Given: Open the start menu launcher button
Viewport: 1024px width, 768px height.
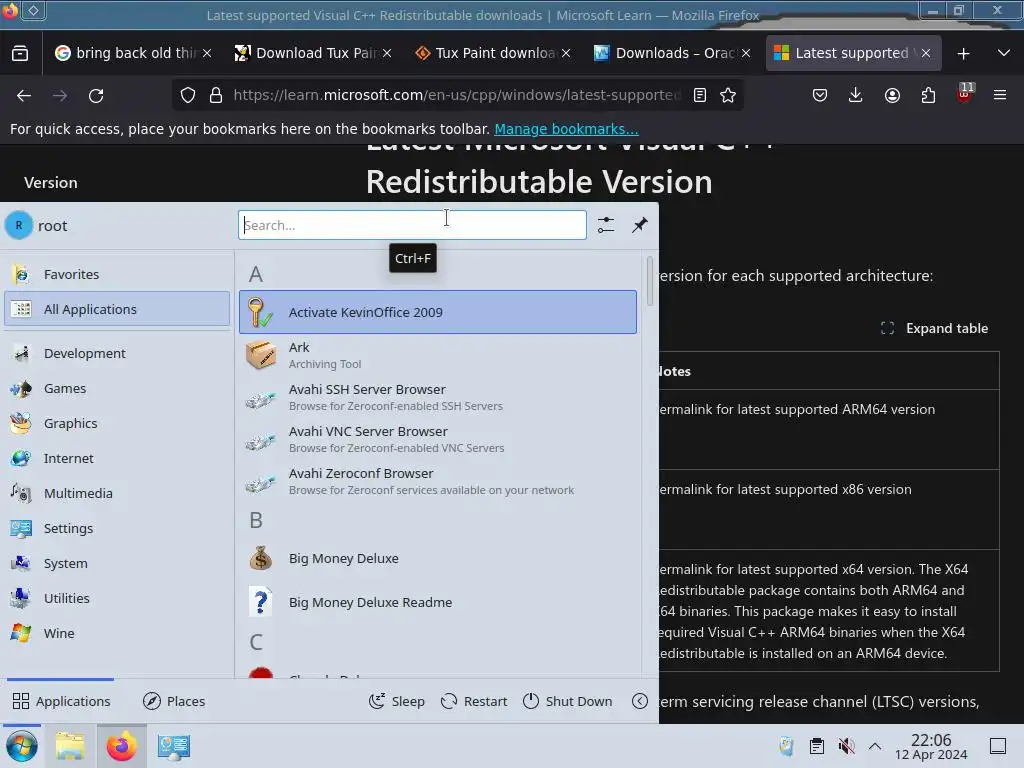Looking at the screenshot, I should (x=22, y=746).
